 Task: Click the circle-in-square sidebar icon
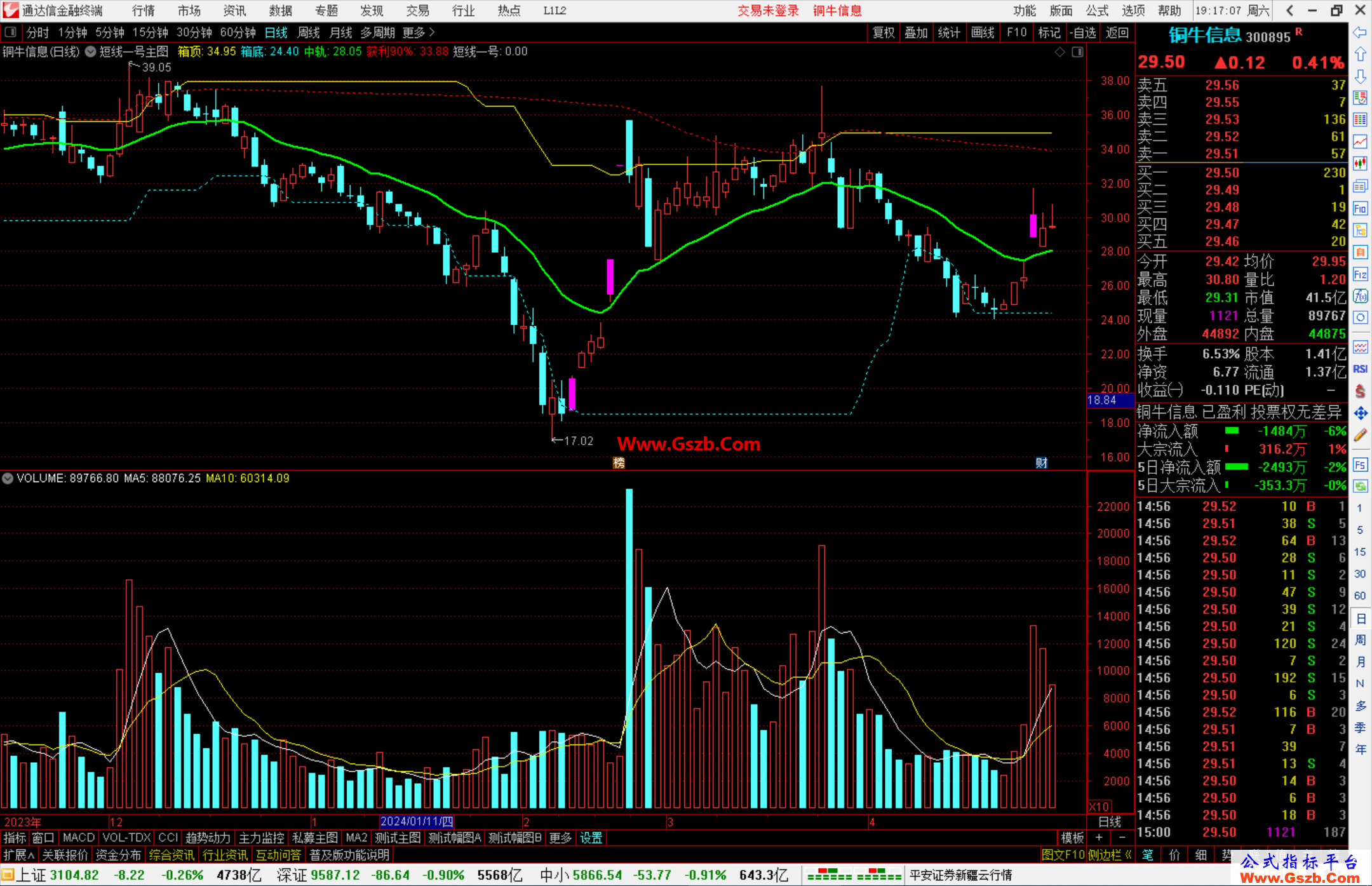1360,318
